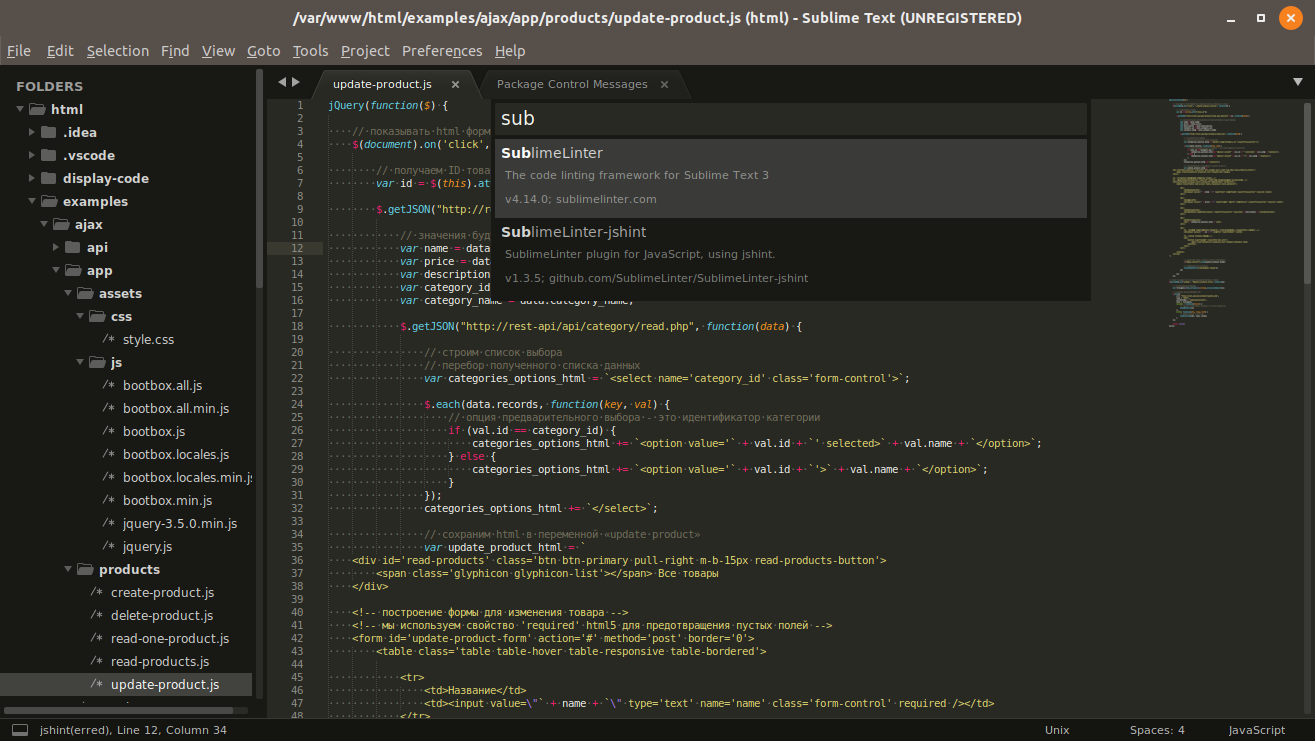Image resolution: width=1315 pixels, height=741 pixels.
Task: Open read-one-product.js file
Action: point(170,638)
